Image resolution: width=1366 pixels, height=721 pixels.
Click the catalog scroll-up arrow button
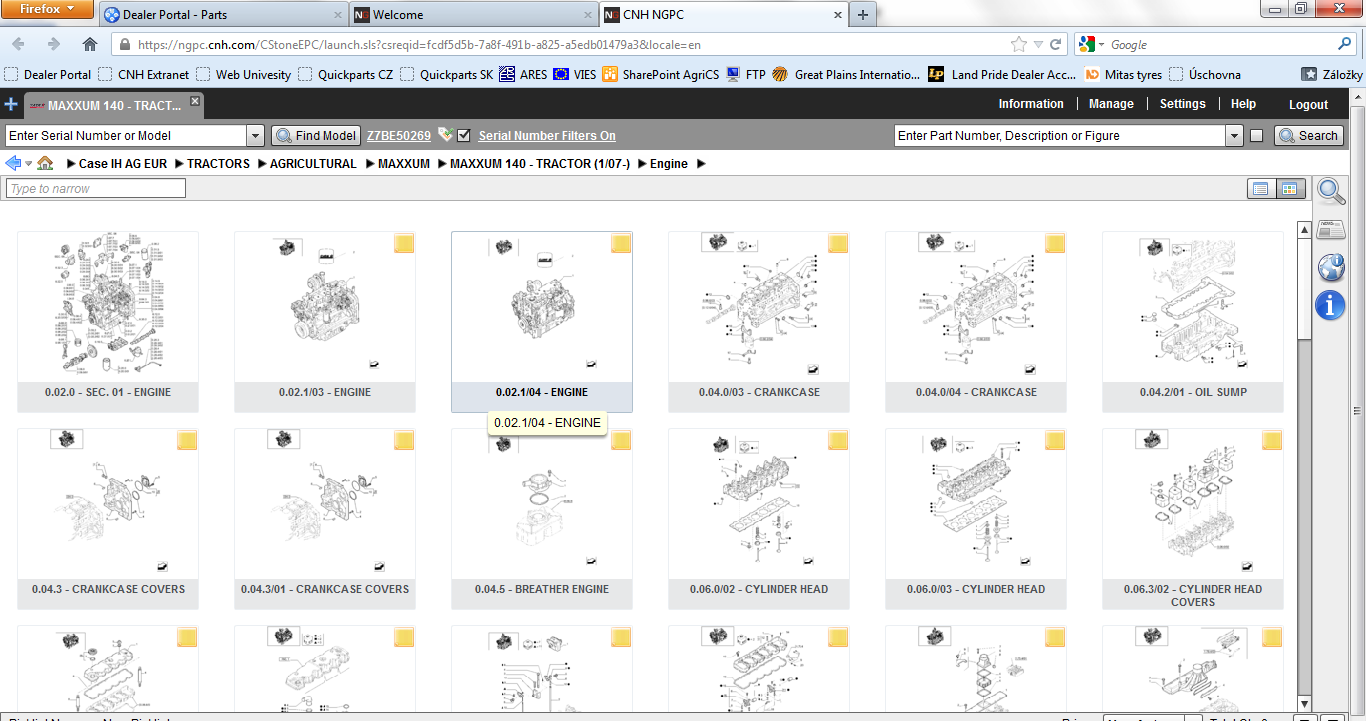(1304, 230)
